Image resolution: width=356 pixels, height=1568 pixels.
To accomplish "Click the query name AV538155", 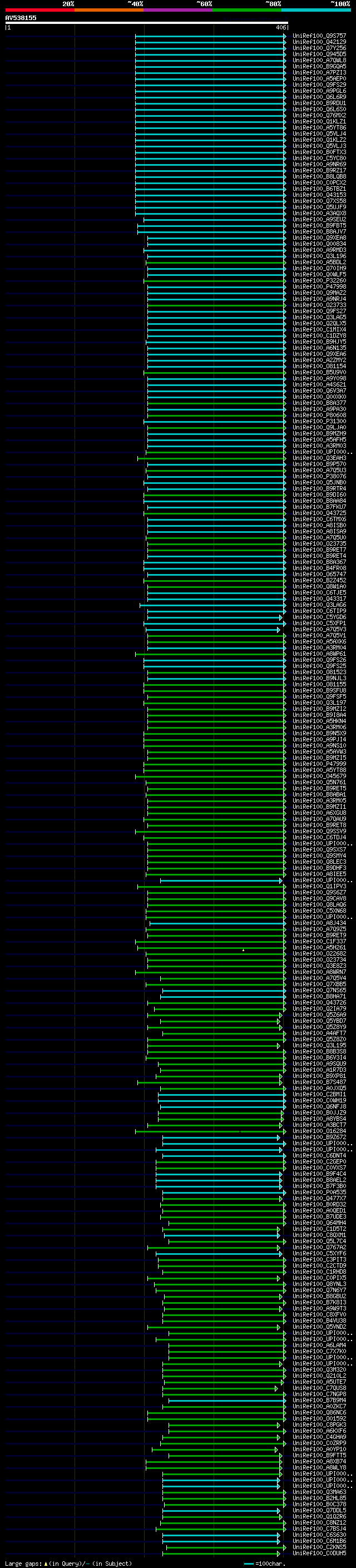I will click(x=21, y=18).
